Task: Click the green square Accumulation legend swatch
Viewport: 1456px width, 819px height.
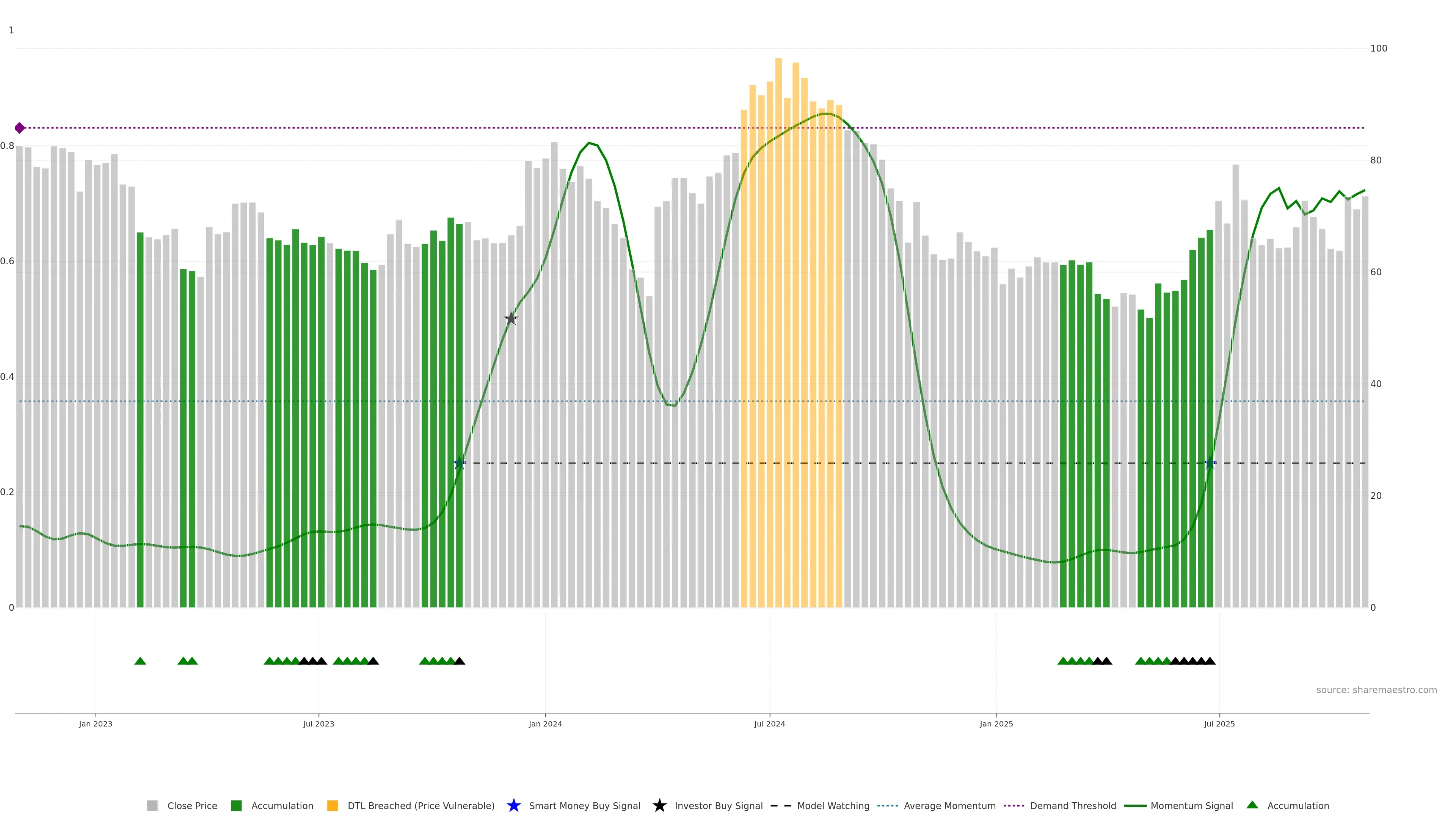Action: click(x=236, y=805)
